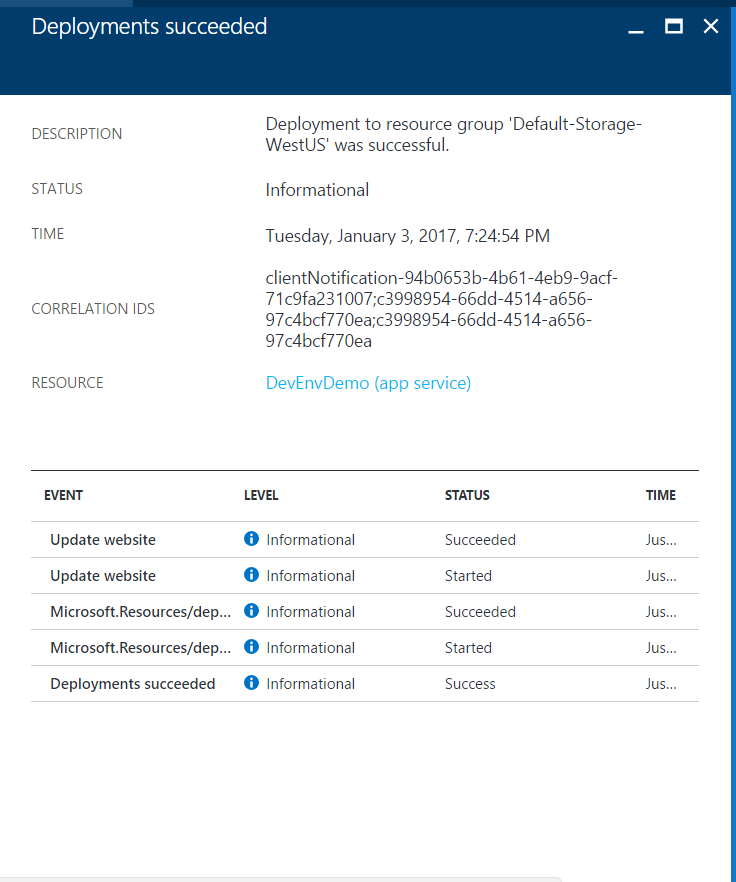The image size is (736, 882).
Task: Select first Microsoft.Resources/dep... event name
Action: point(141,612)
